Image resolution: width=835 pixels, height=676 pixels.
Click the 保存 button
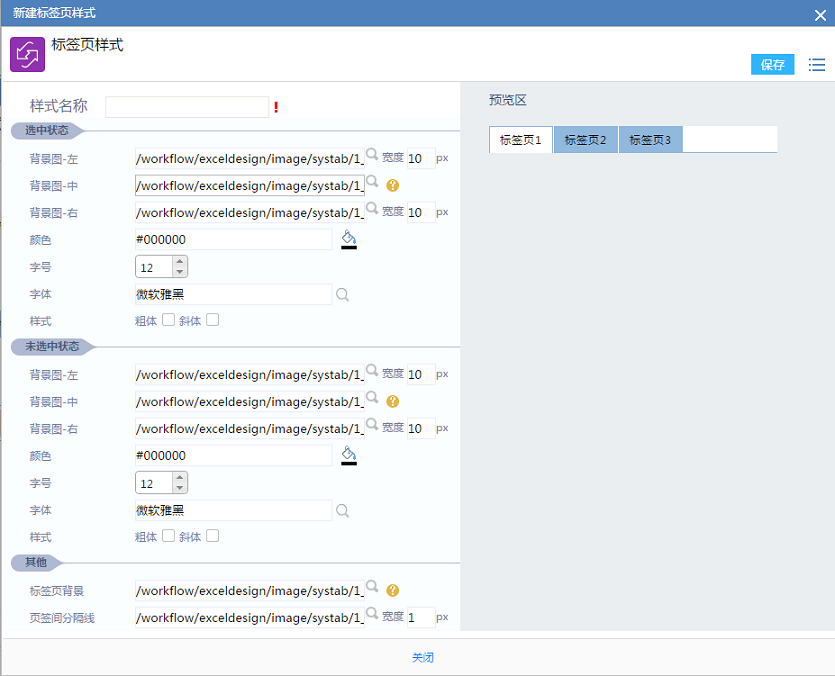(773, 64)
